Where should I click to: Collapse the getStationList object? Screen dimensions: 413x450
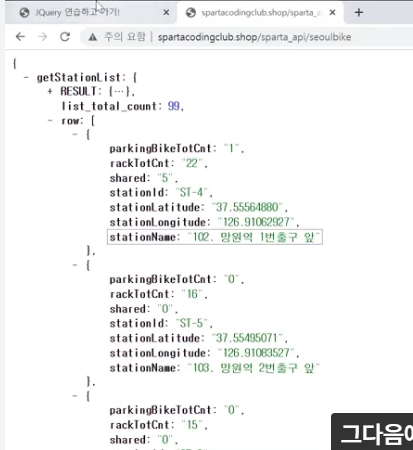[x=26, y=77]
